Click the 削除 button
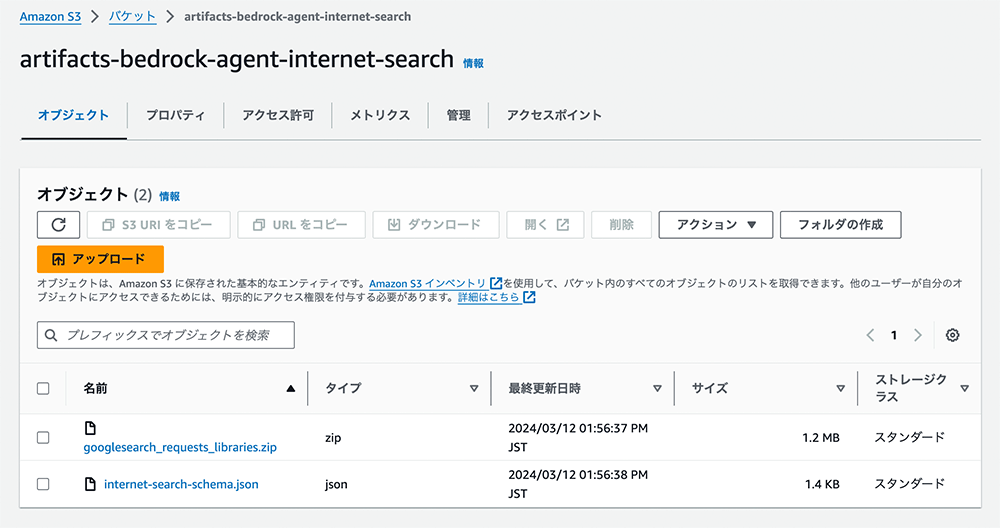This screenshot has width=1000, height=528. (621, 224)
